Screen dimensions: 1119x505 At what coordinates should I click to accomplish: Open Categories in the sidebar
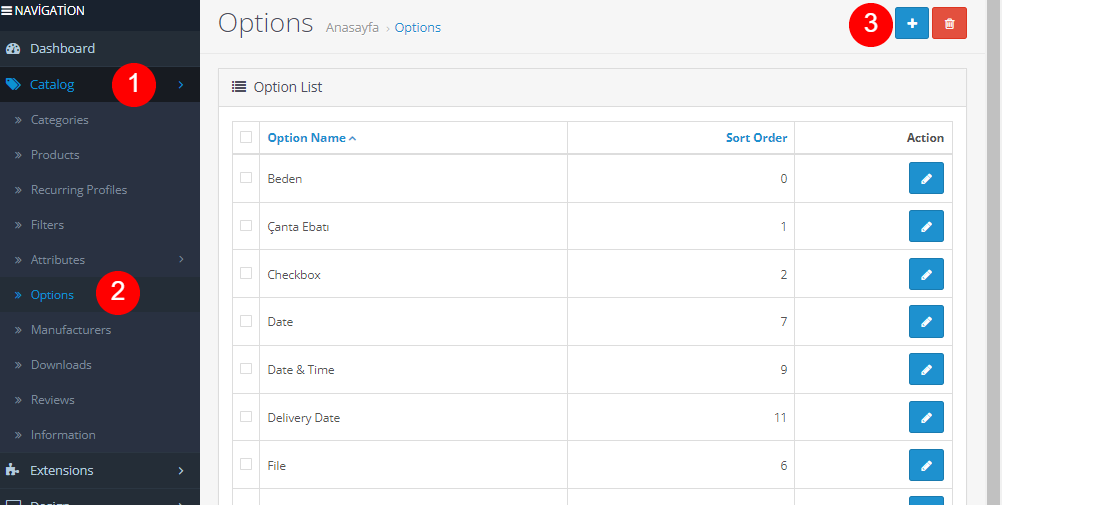point(59,120)
